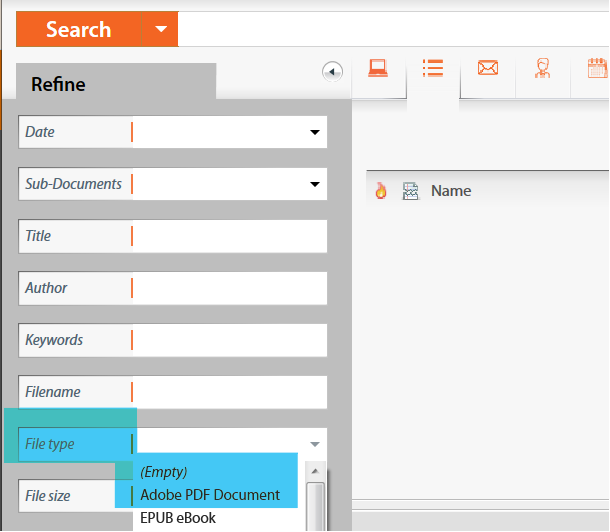Open the Search button dropdown arrow

tap(160, 29)
